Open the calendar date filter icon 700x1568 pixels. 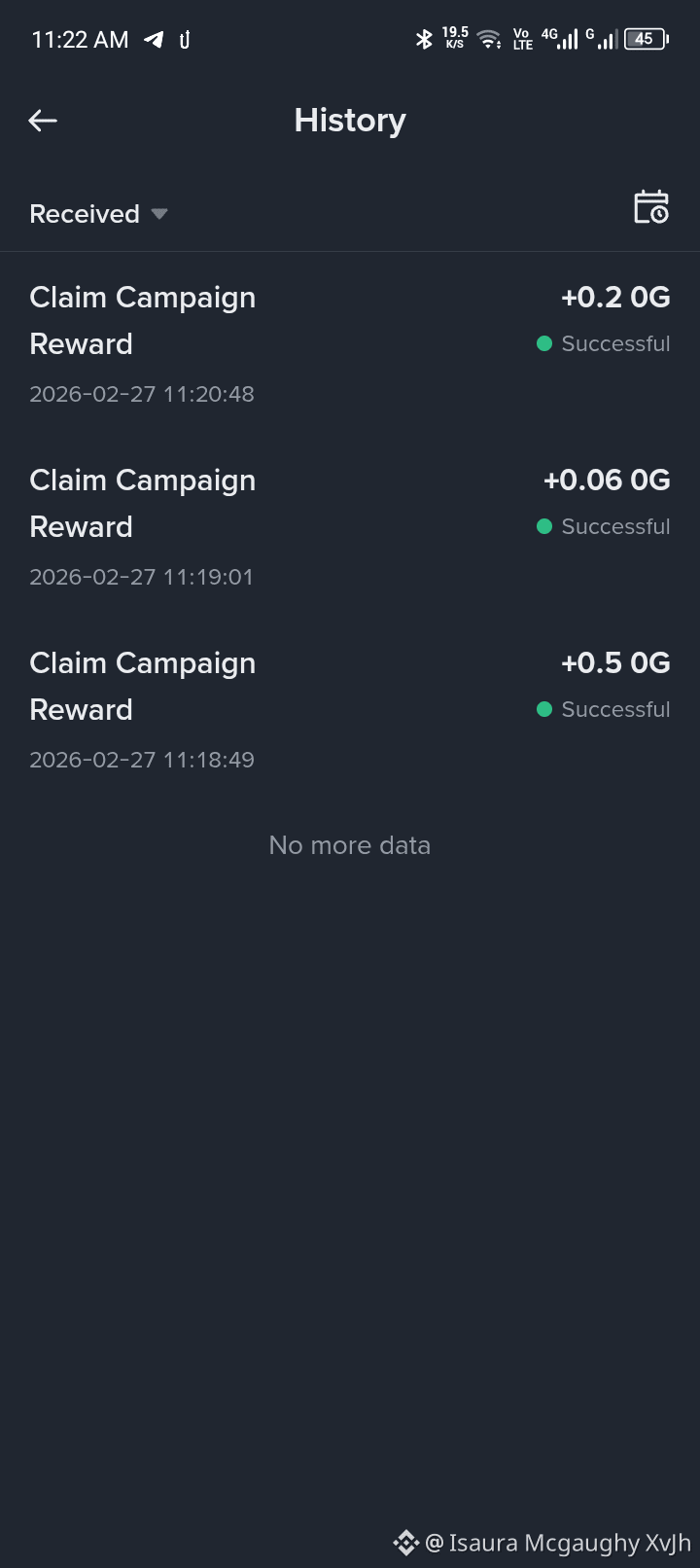[x=651, y=207]
